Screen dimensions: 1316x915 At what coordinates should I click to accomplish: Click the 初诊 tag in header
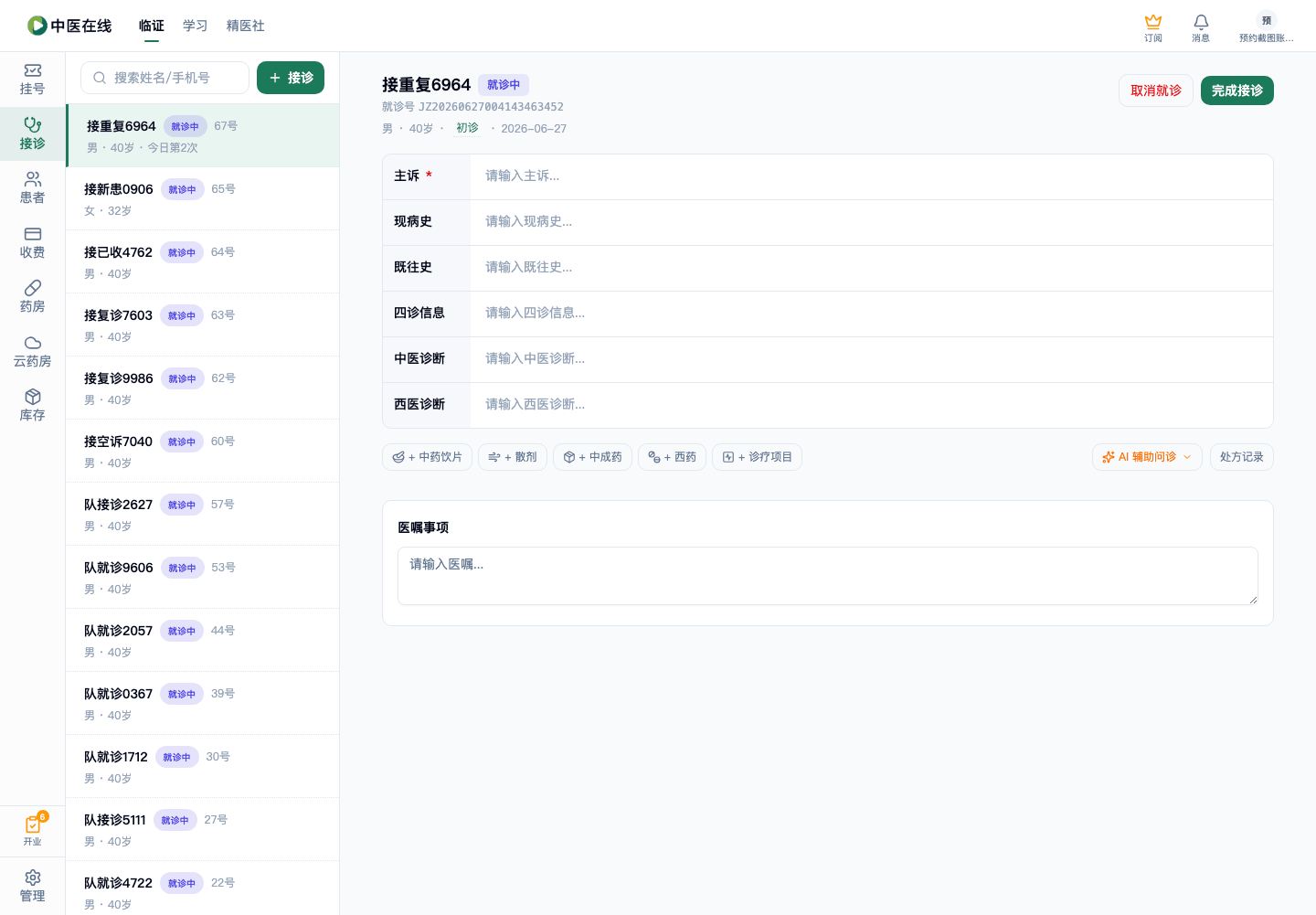pos(467,128)
